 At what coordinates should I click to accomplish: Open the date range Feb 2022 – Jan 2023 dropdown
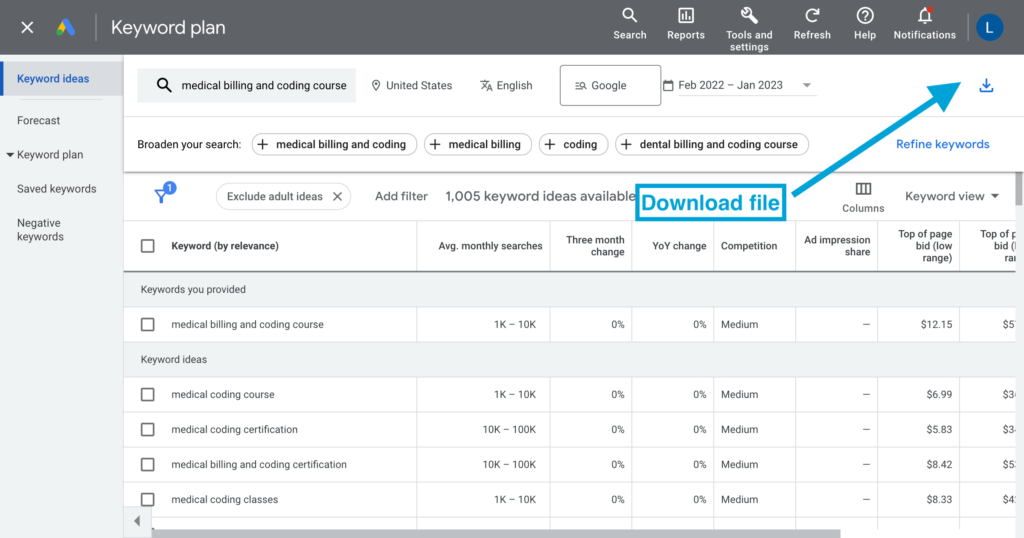(738, 86)
